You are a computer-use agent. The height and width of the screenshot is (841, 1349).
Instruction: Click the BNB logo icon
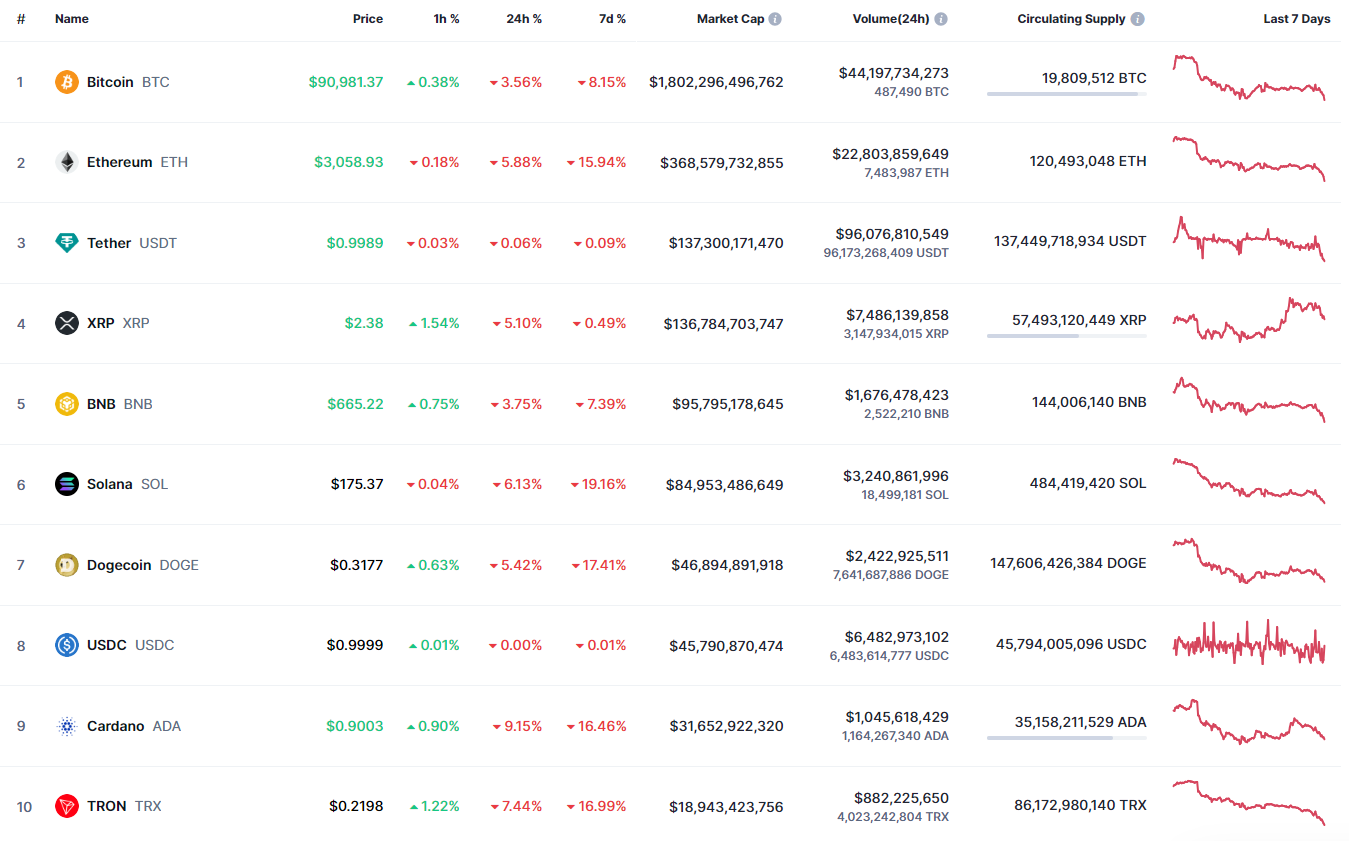[x=67, y=404]
